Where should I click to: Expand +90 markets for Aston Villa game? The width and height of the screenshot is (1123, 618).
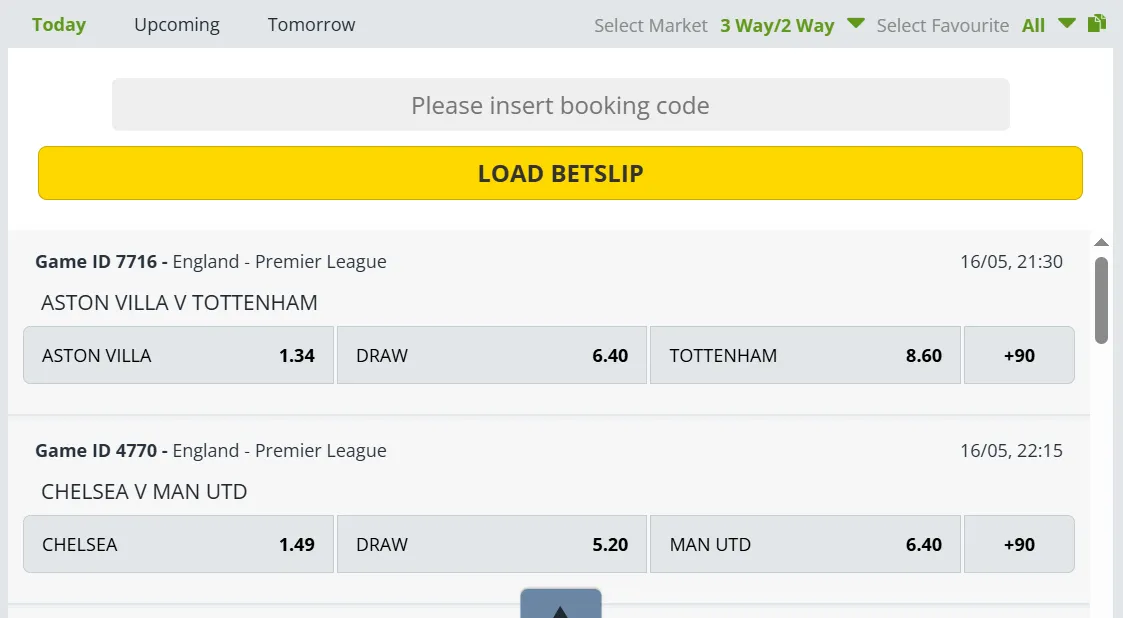pyautogui.click(x=1019, y=355)
